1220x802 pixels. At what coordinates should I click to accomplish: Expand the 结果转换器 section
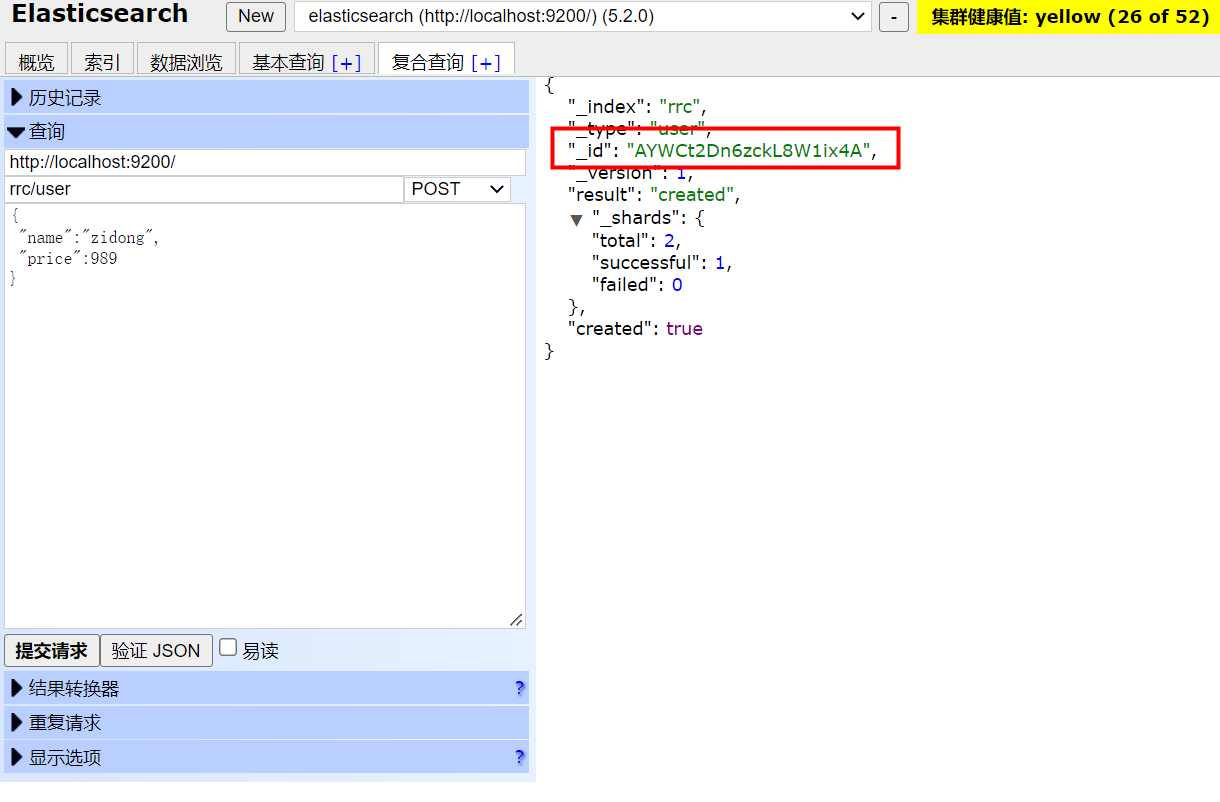click(x=267, y=689)
